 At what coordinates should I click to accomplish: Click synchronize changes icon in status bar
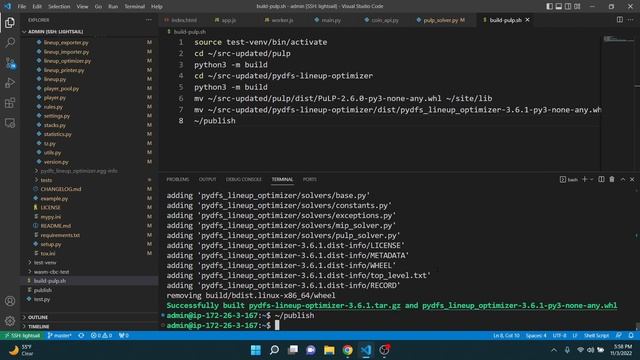point(81,336)
